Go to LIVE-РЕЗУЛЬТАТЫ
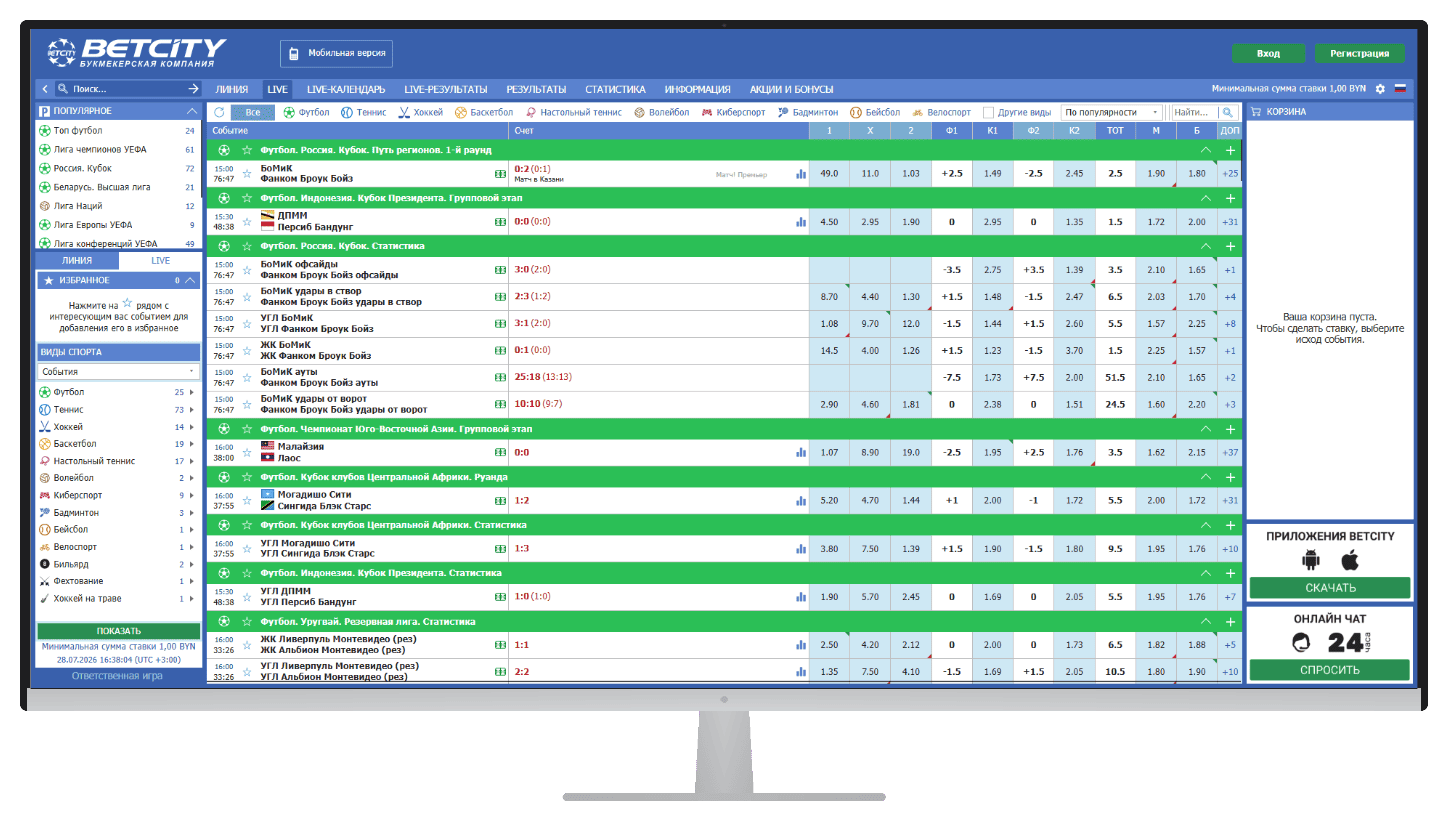The width and height of the screenshot is (1448, 821). pos(447,89)
